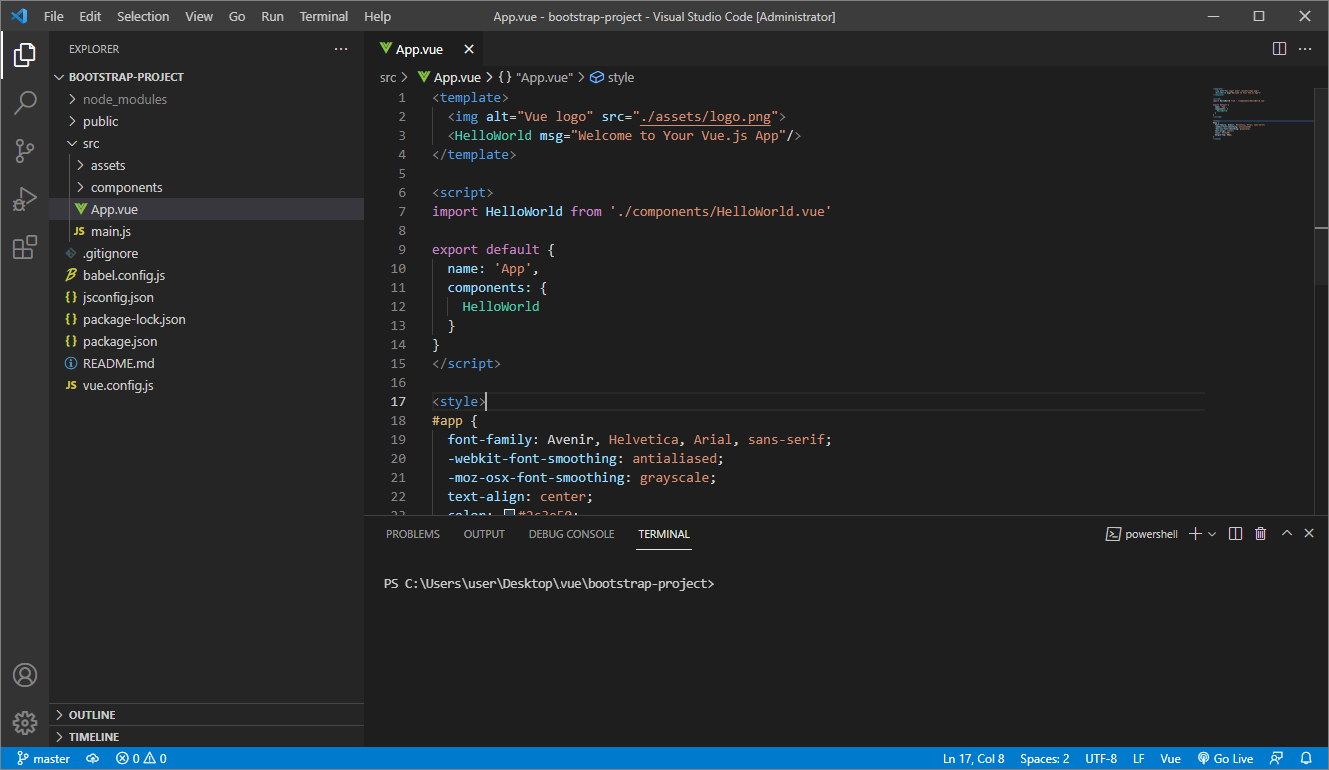Click the master branch status item

(43, 759)
